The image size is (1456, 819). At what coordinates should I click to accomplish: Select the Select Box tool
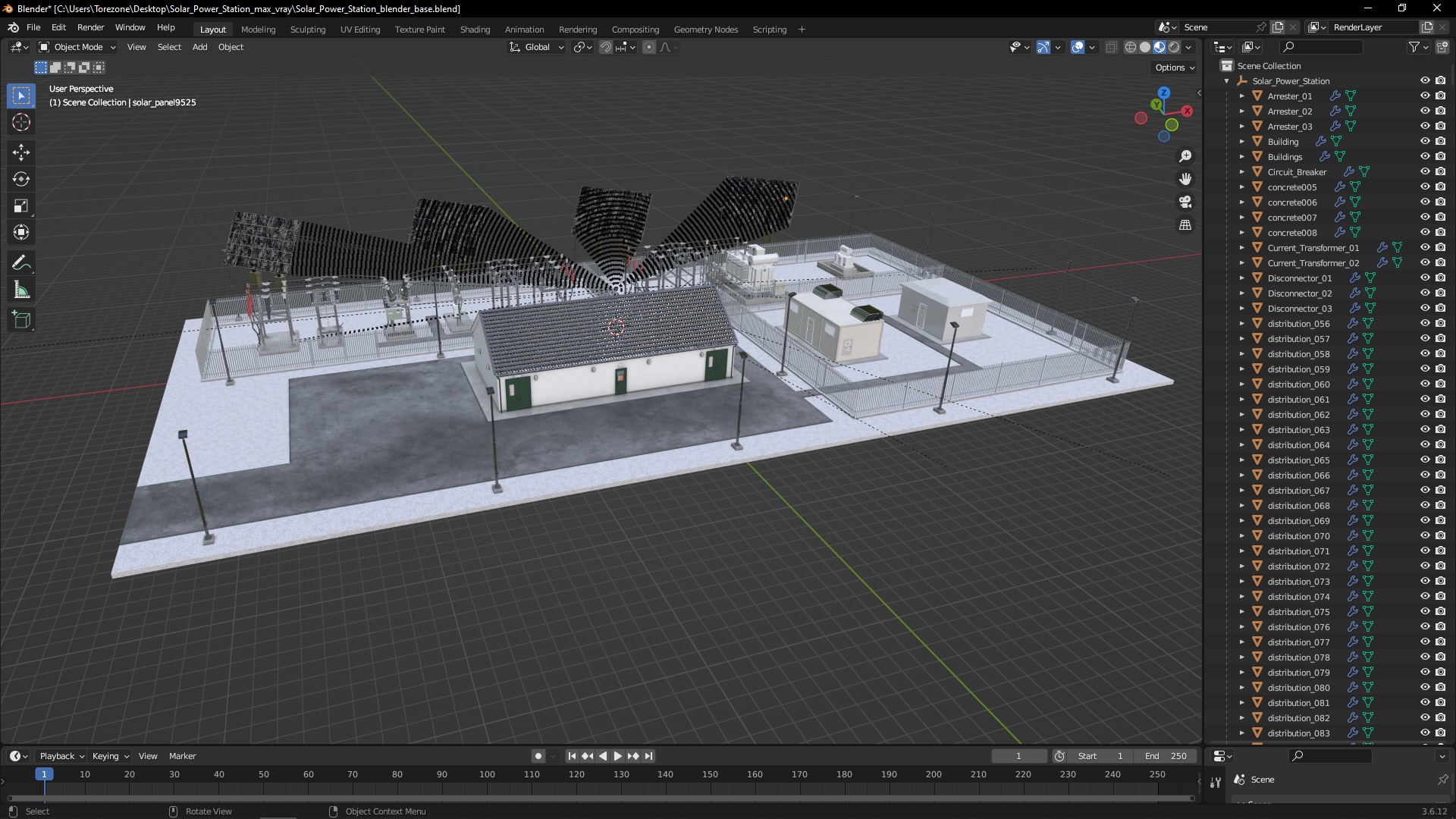21,96
